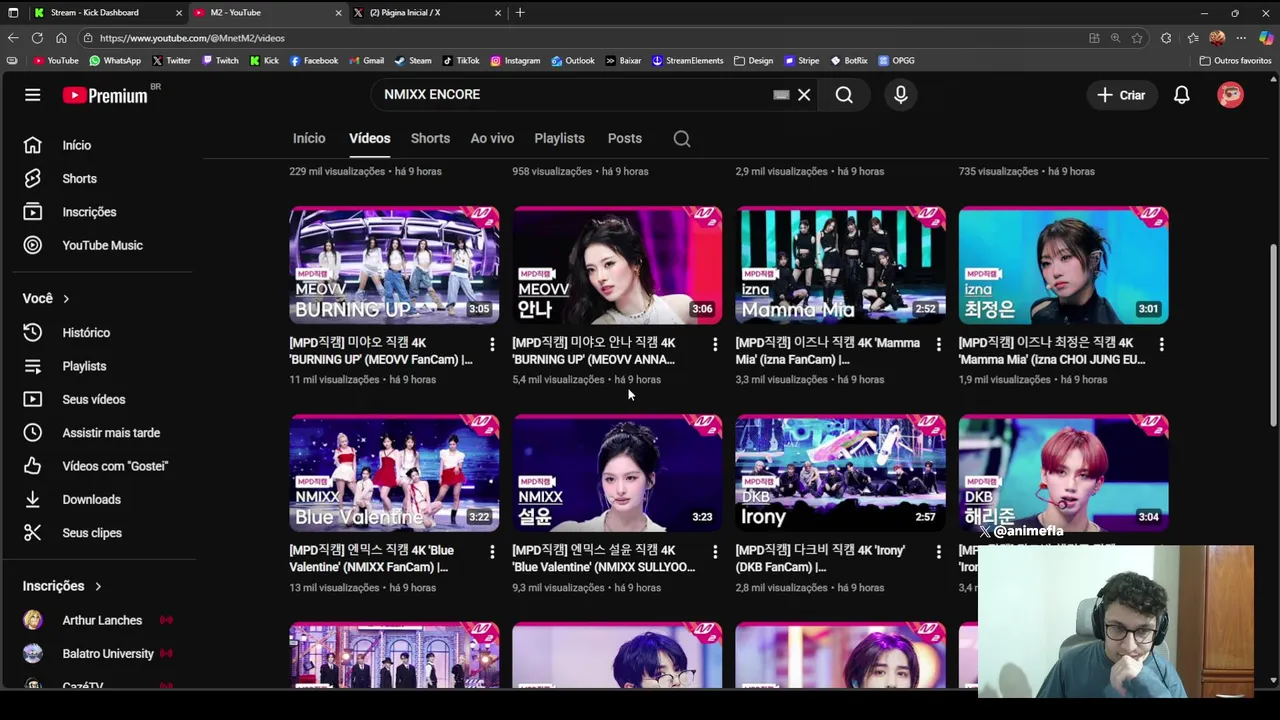Open Arthur Lanches channel subscription
The height and width of the screenshot is (720, 1280).
(x=100, y=620)
